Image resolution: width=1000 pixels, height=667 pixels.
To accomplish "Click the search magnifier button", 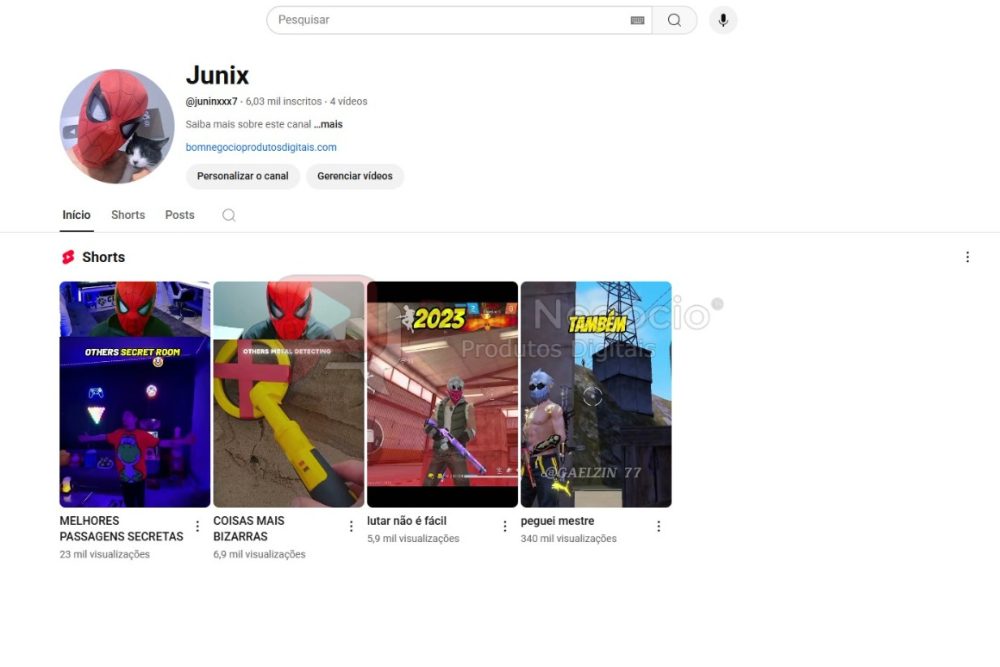I will tap(674, 20).
